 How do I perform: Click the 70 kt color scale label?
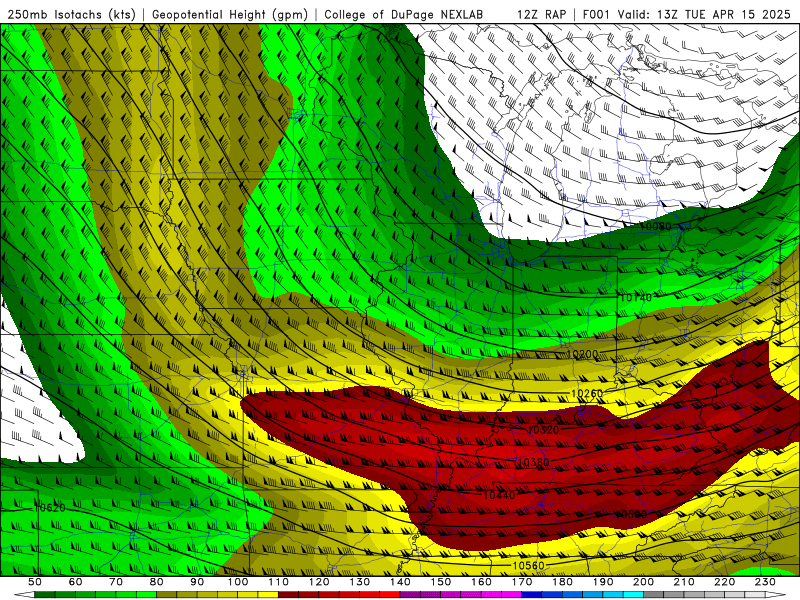pos(116,582)
